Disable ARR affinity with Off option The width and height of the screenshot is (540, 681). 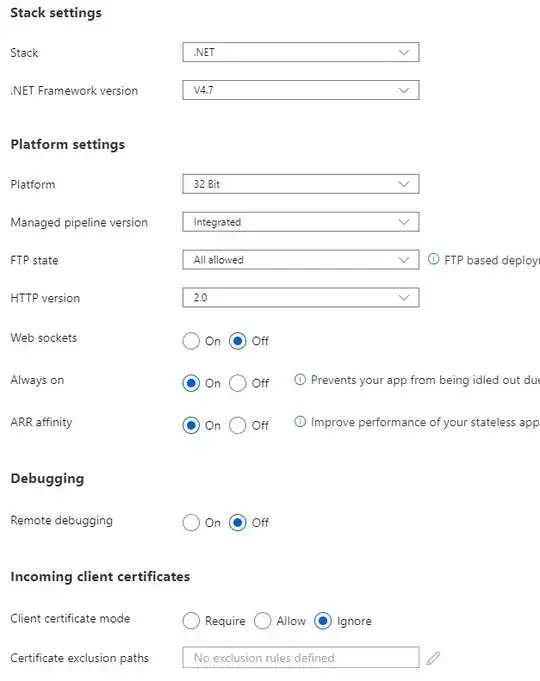[238, 425]
